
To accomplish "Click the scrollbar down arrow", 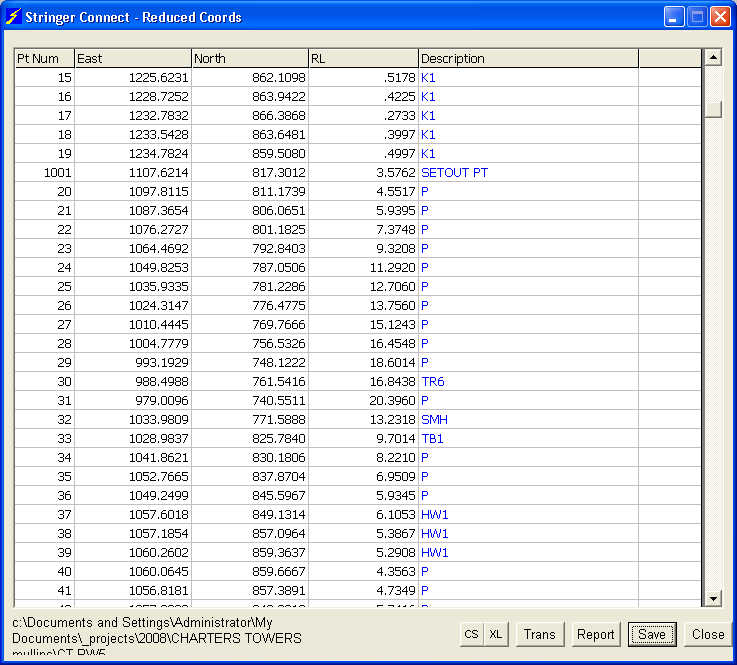I will tap(713, 598).
